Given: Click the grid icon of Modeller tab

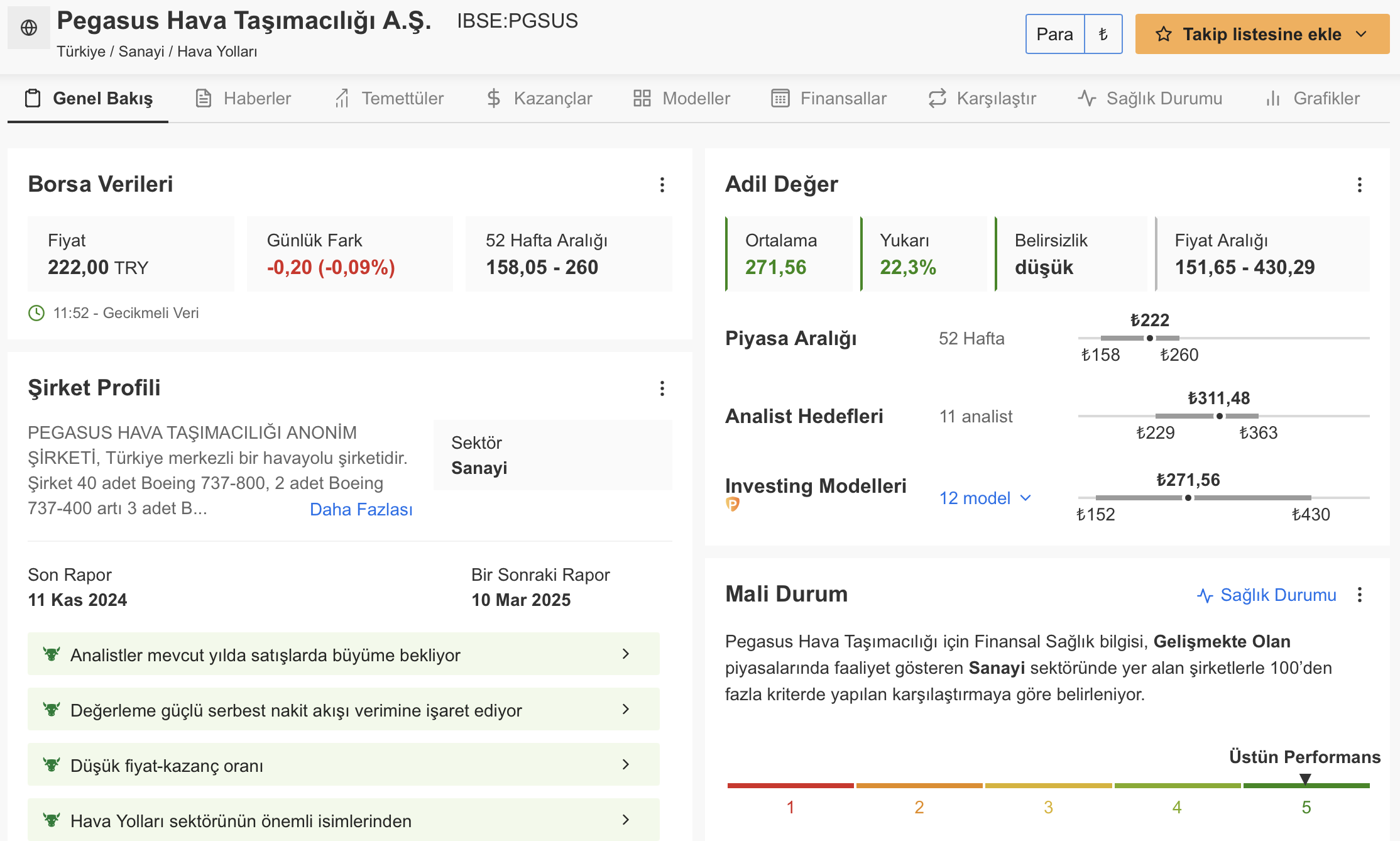Looking at the screenshot, I should 642,98.
